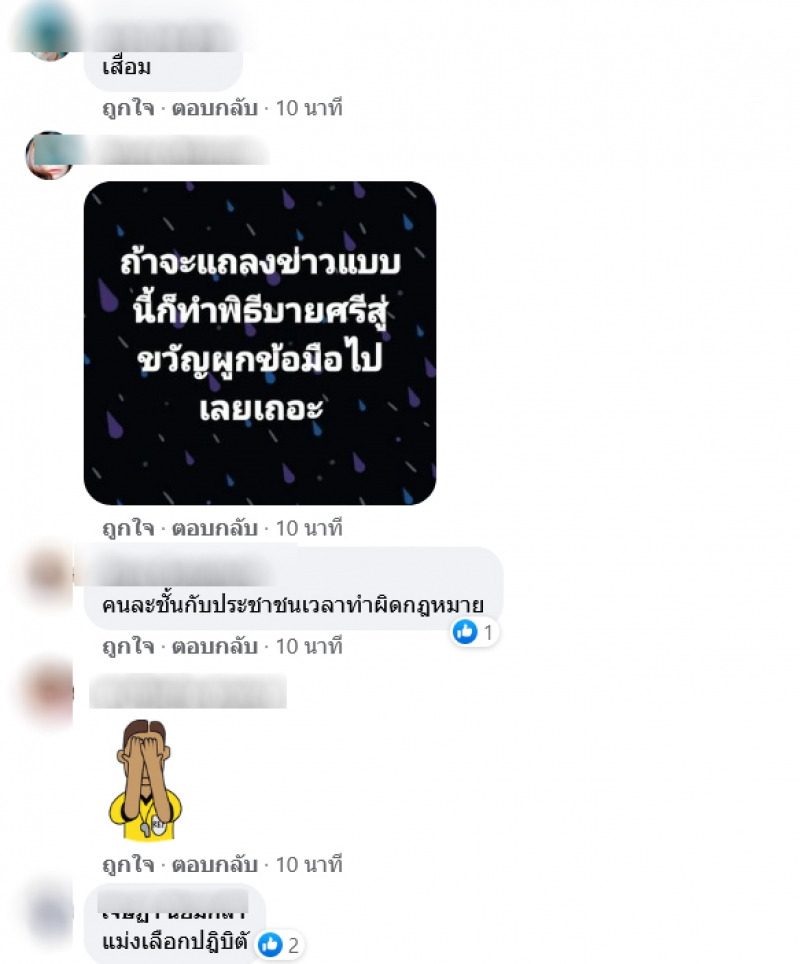Open the avatar of the คนละชั้น commenter
The width and height of the screenshot is (800, 964).
49,573
